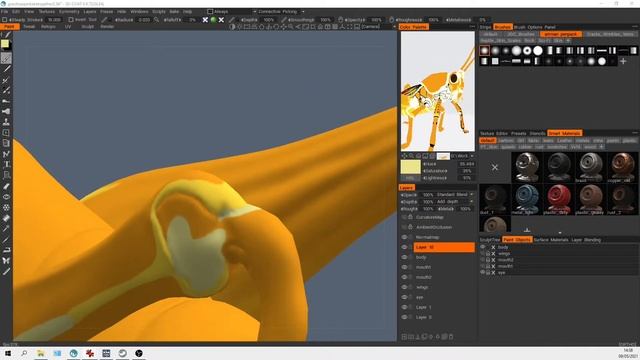
Task: Delete layer using trash icon in Layers footer
Action: [x=451, y=337]
